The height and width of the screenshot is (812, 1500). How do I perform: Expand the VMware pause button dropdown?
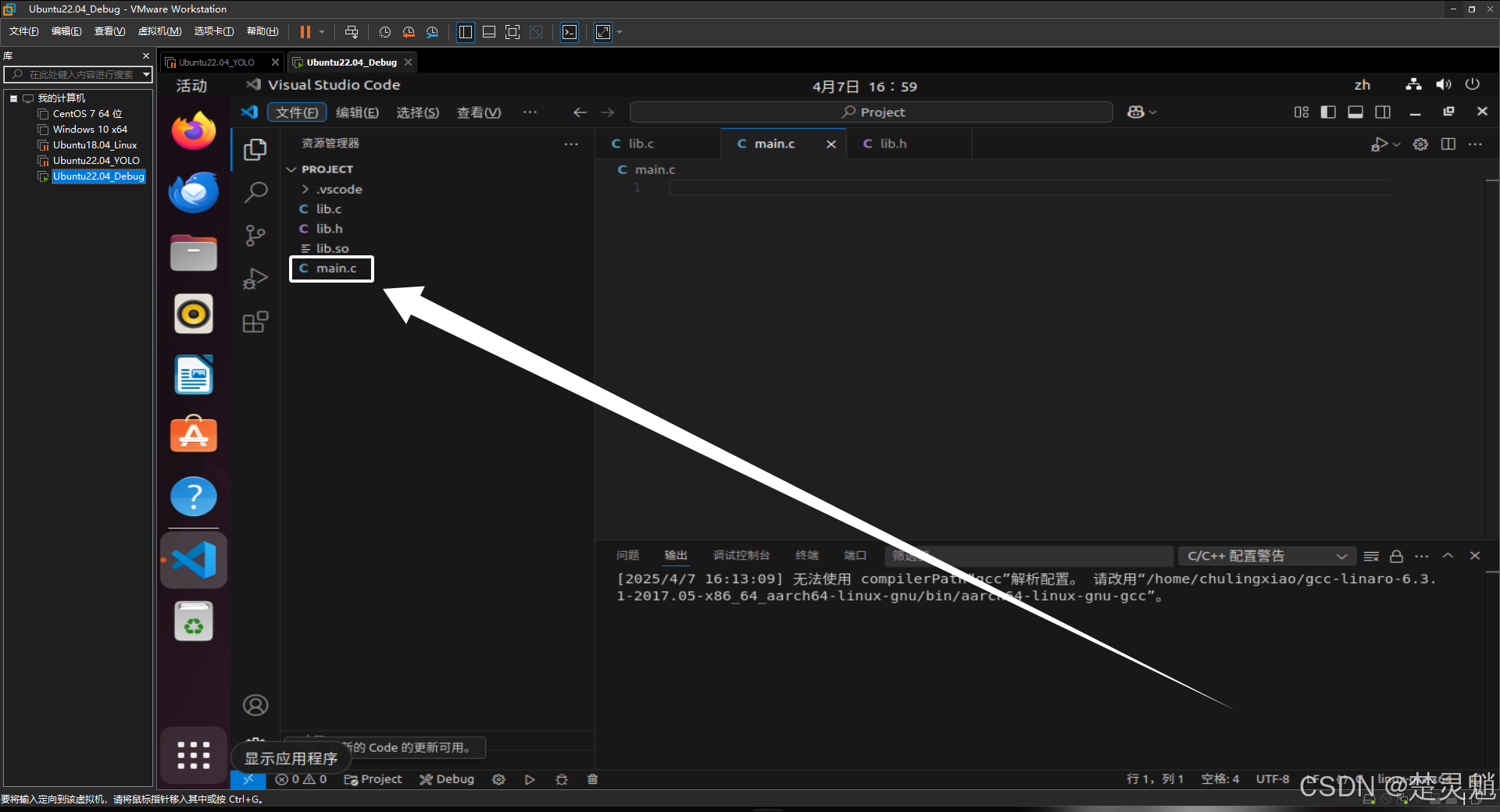pyautogui.click(x=322, y=32)
